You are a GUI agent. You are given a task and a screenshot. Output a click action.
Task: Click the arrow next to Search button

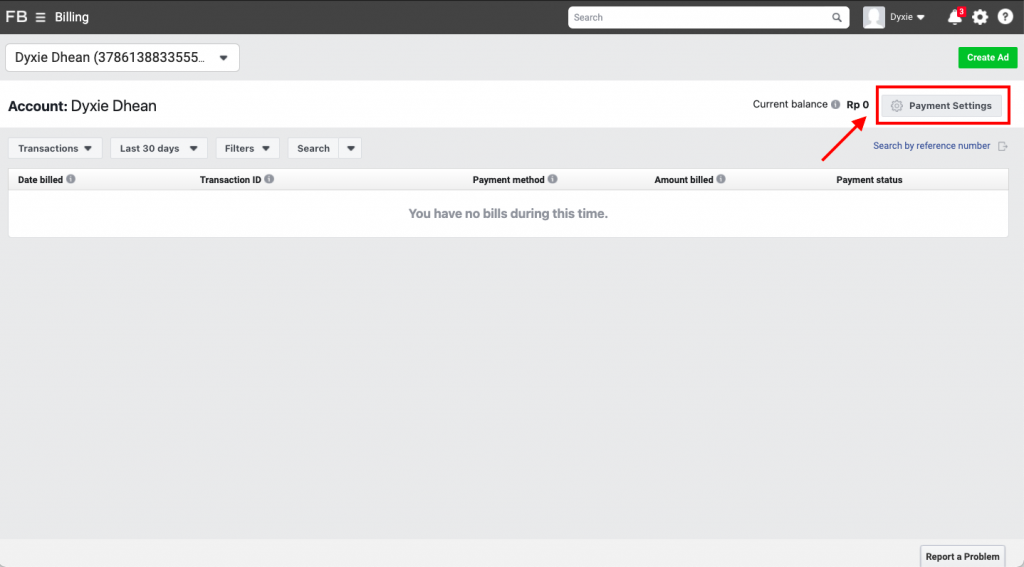(350, 148)
